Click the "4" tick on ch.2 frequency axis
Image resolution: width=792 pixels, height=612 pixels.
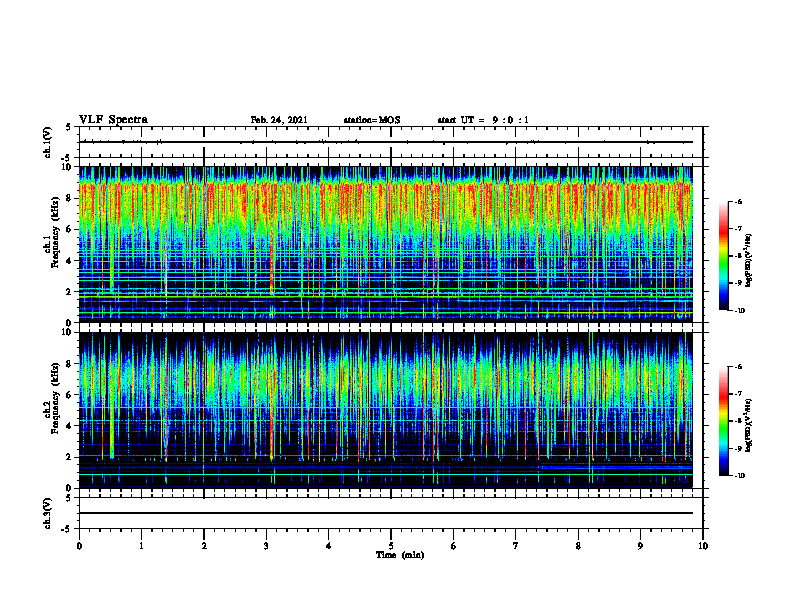tap(70, 426)
